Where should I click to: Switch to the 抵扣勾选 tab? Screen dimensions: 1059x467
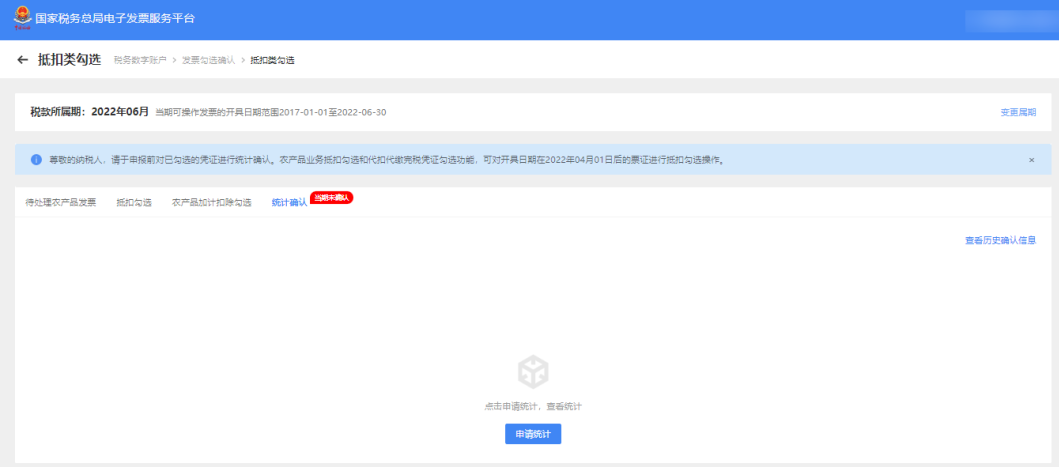134,203
